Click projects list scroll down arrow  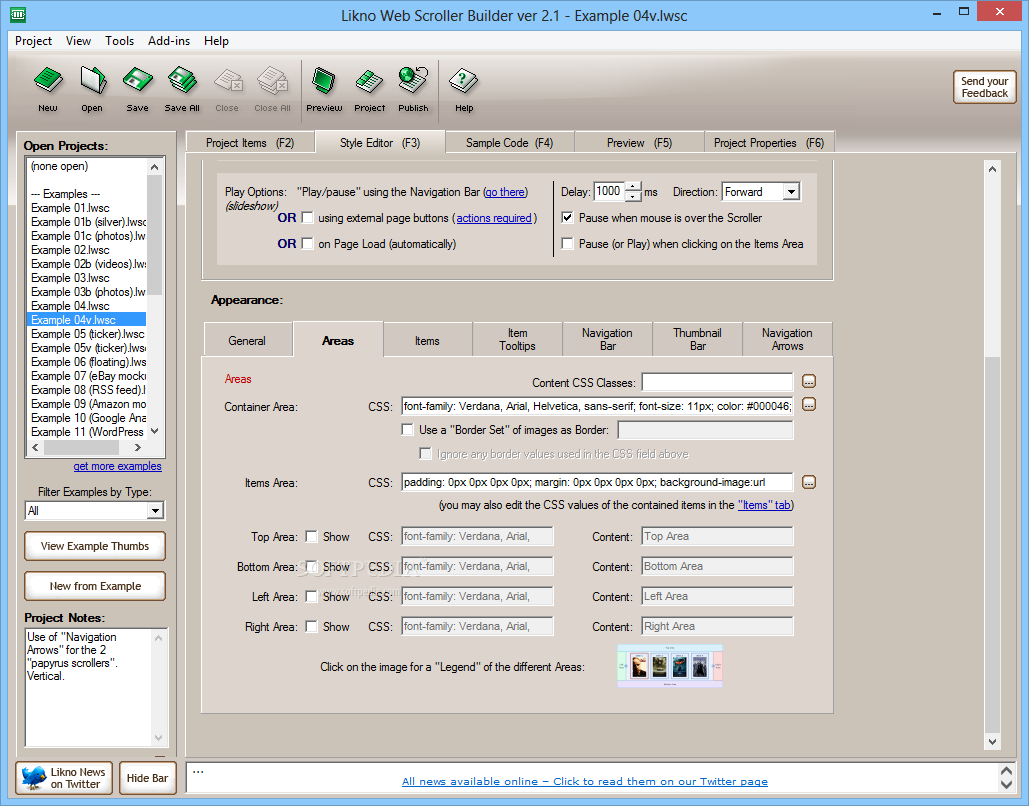click(155, 431)
